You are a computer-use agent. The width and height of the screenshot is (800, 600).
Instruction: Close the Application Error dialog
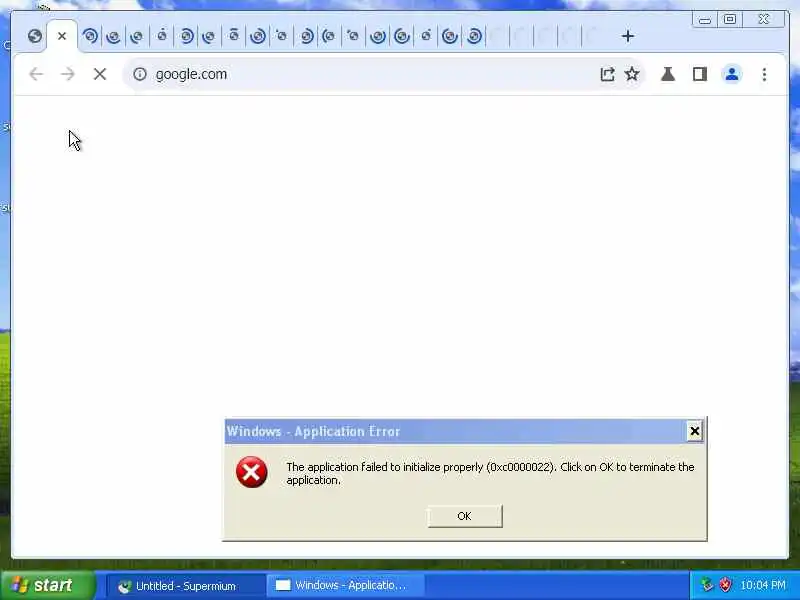coord(694,431)
